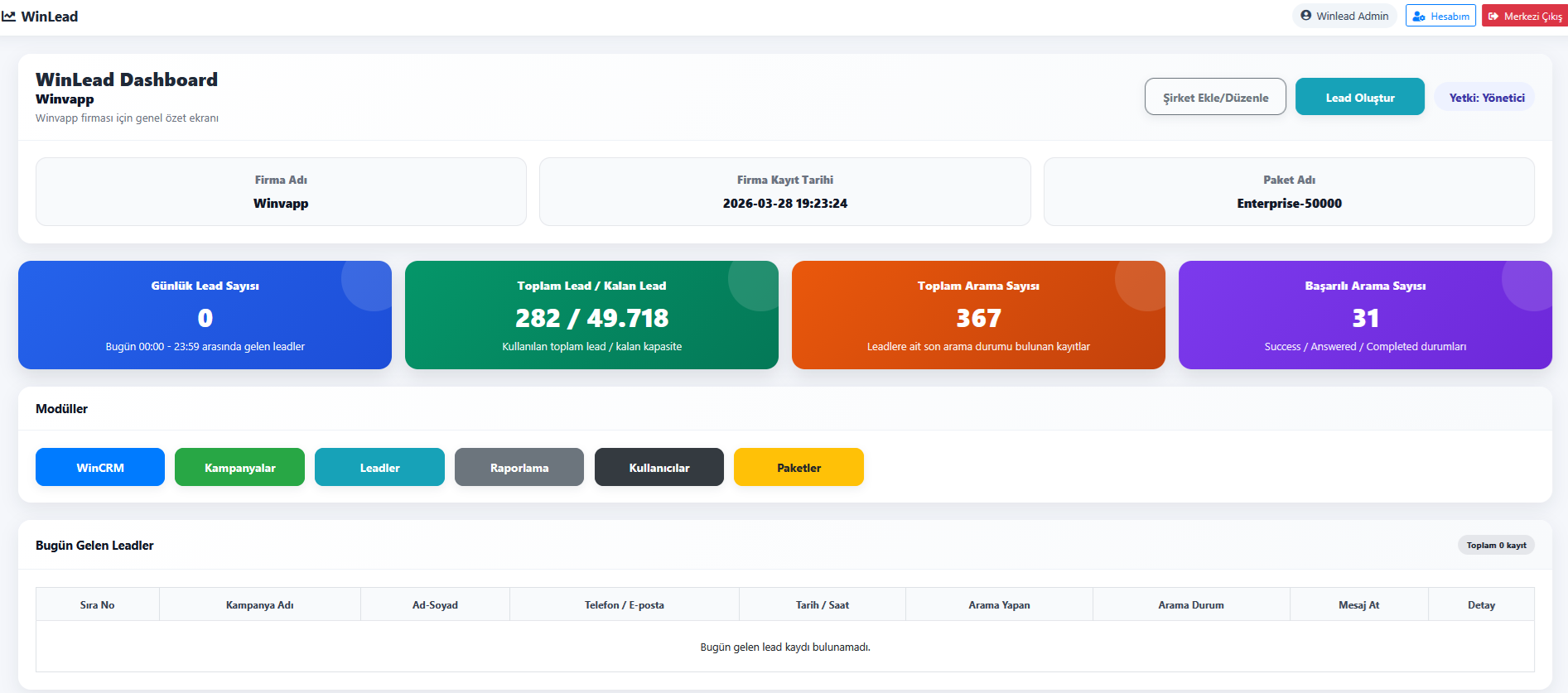Click the 282 / 49.718 value
The height and width of the screenshot is (693, 1568).
(591, 318)
